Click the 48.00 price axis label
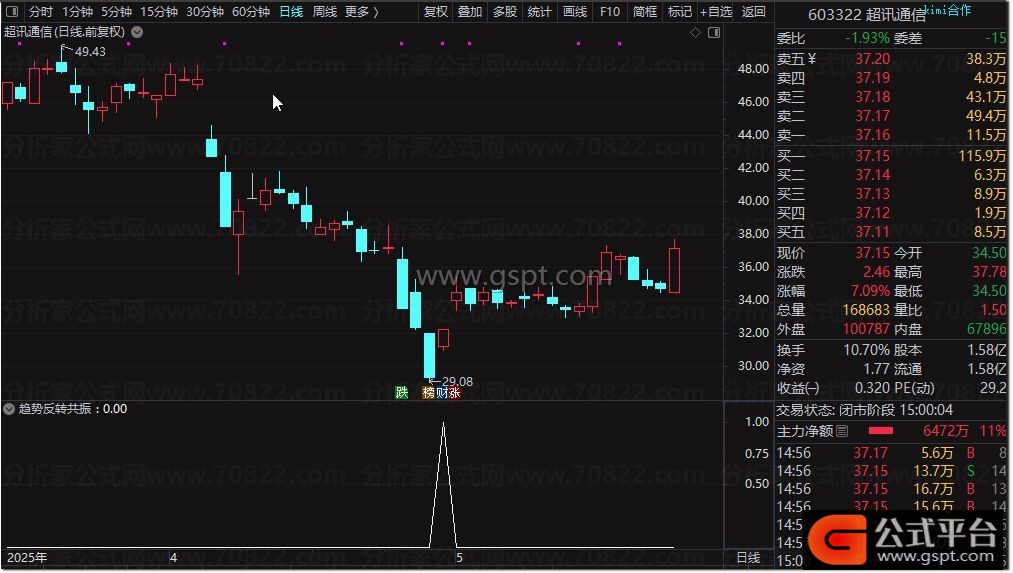The width and height of the screenshot is (1013, 573). (x=753, y=68)
